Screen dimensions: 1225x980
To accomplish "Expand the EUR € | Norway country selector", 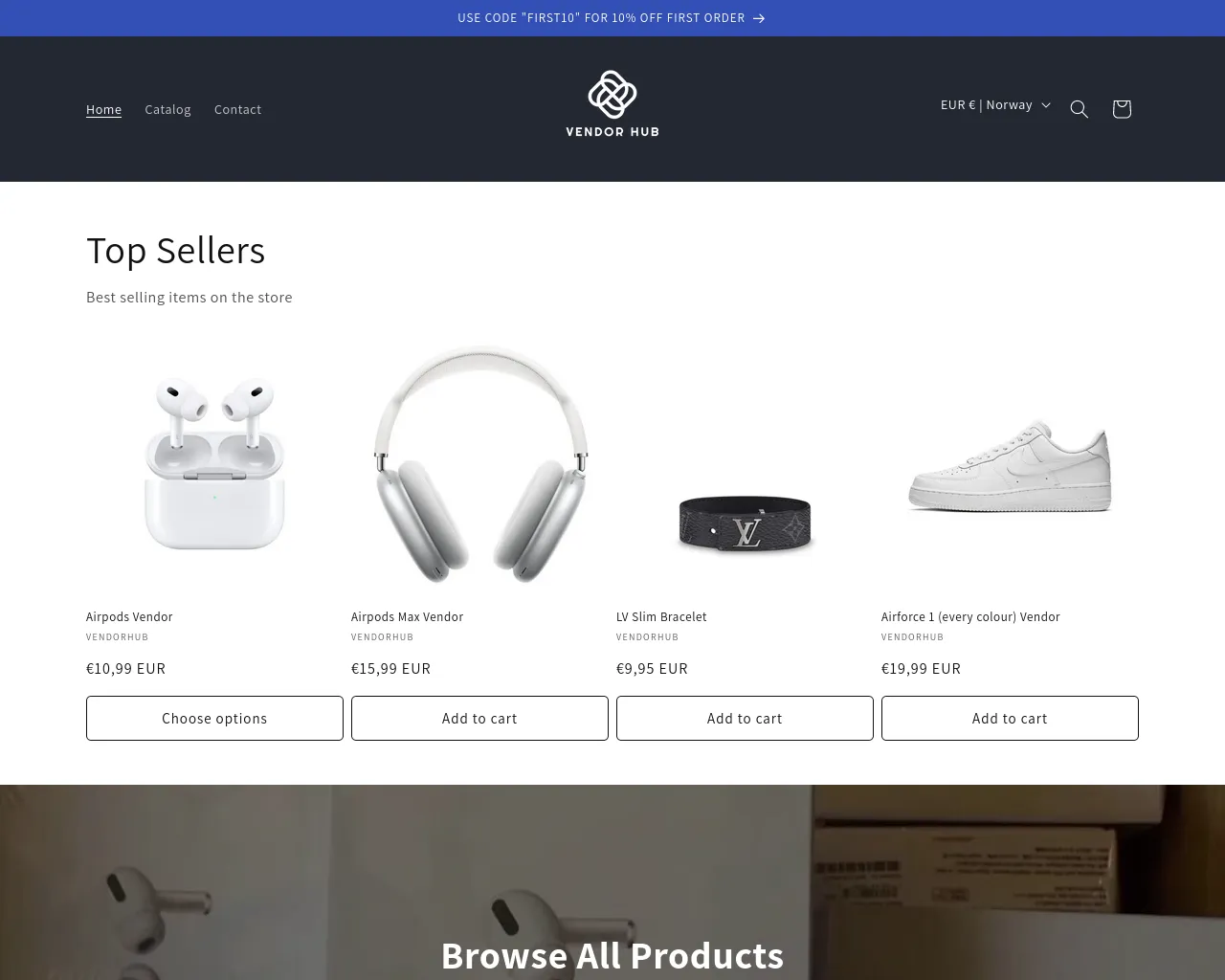I will [995, 105].
